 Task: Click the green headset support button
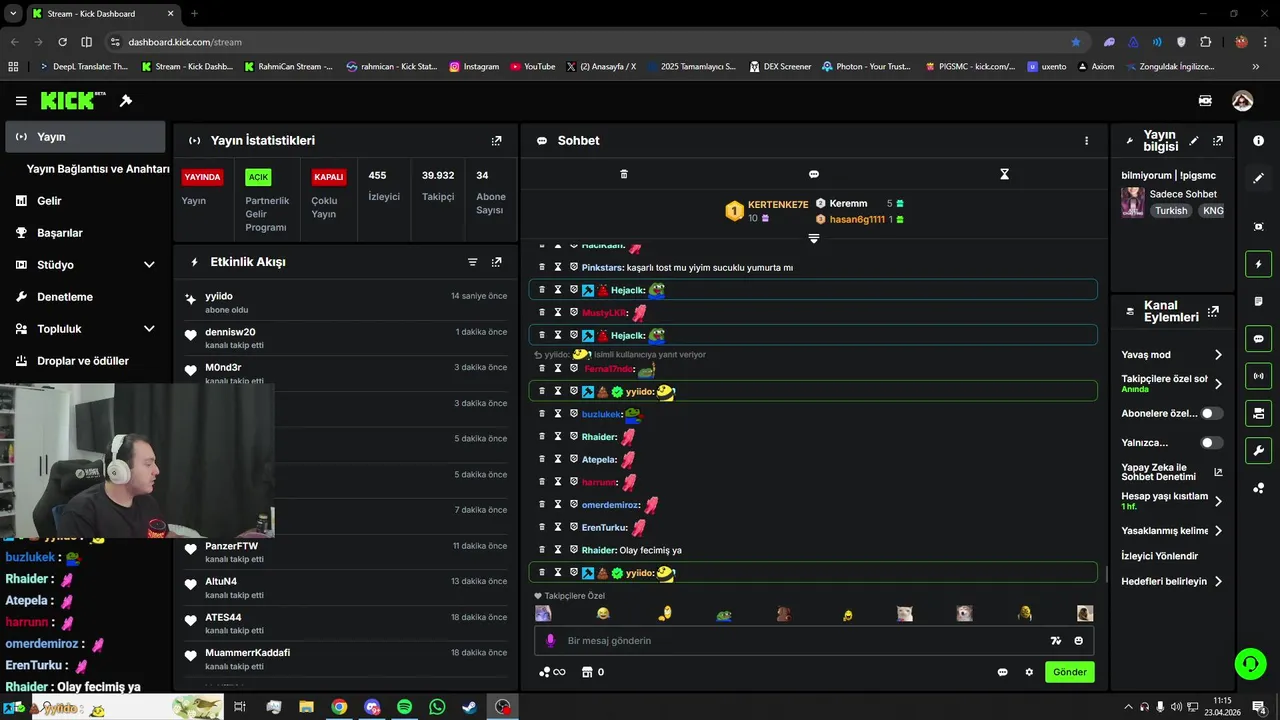[1249, 663]
